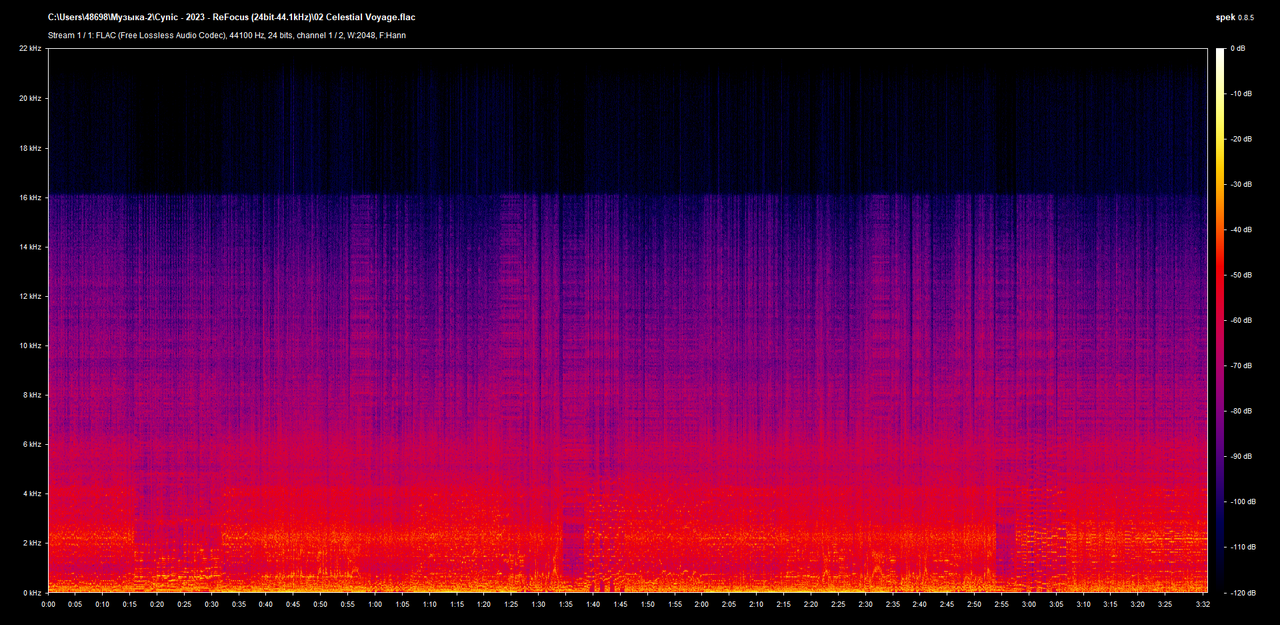Click the 0:00 start time label
Image resolution: width=1280 pixels, height=625 pixels.
click(48, 605)
